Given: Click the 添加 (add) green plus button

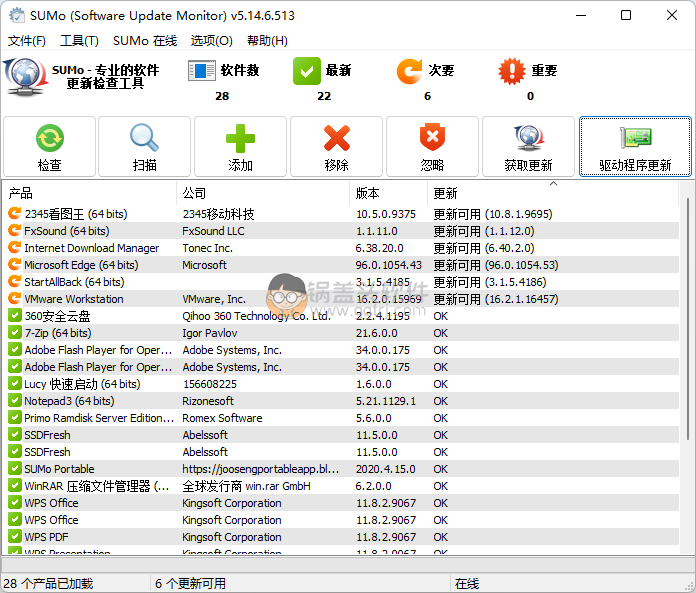Looking at the screenshot, I should (x=240, y=146).
